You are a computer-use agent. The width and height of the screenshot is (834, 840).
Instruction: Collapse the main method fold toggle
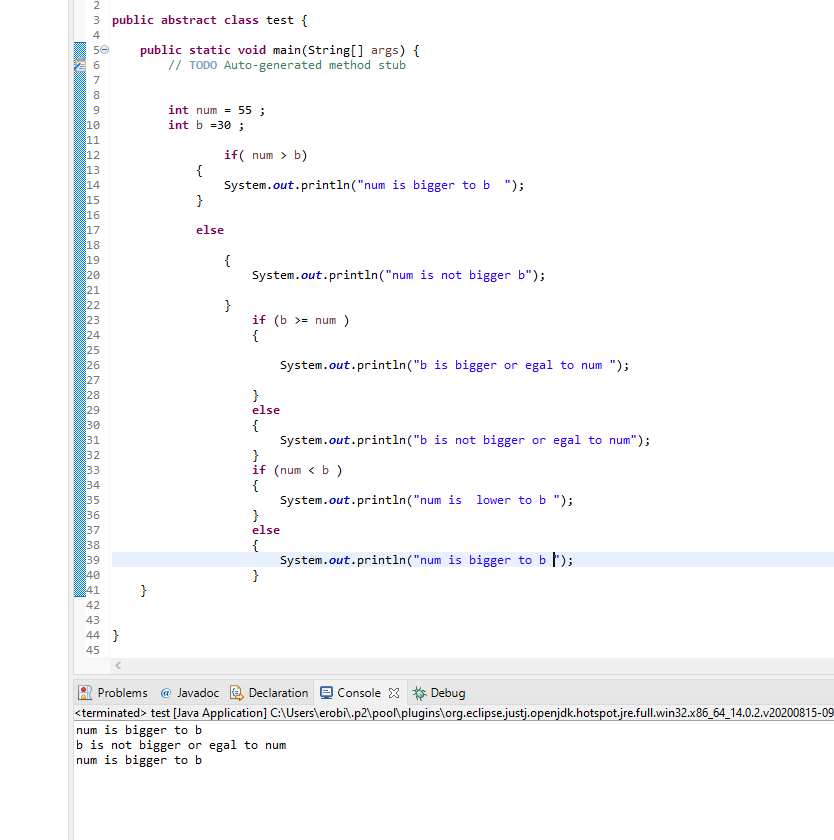pyautogui.click(x=105, y=50)
